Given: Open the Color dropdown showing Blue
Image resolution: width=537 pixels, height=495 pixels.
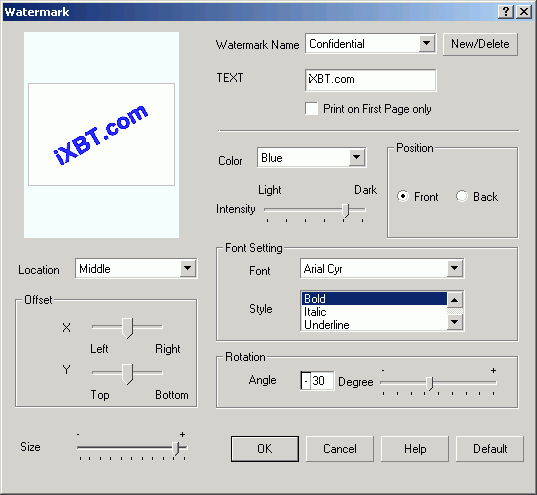Looking at the screenshot, I should 357,158.
